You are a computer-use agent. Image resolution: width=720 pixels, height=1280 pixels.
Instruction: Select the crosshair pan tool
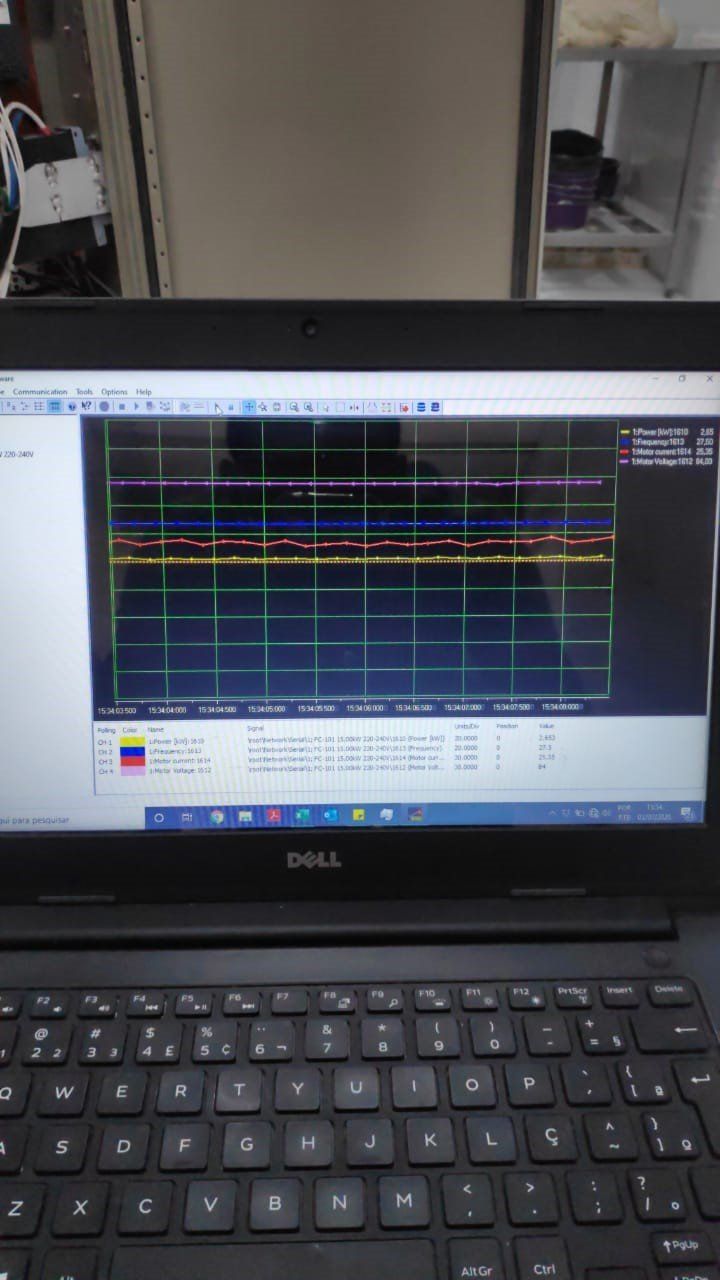click(x=250, y=407)
